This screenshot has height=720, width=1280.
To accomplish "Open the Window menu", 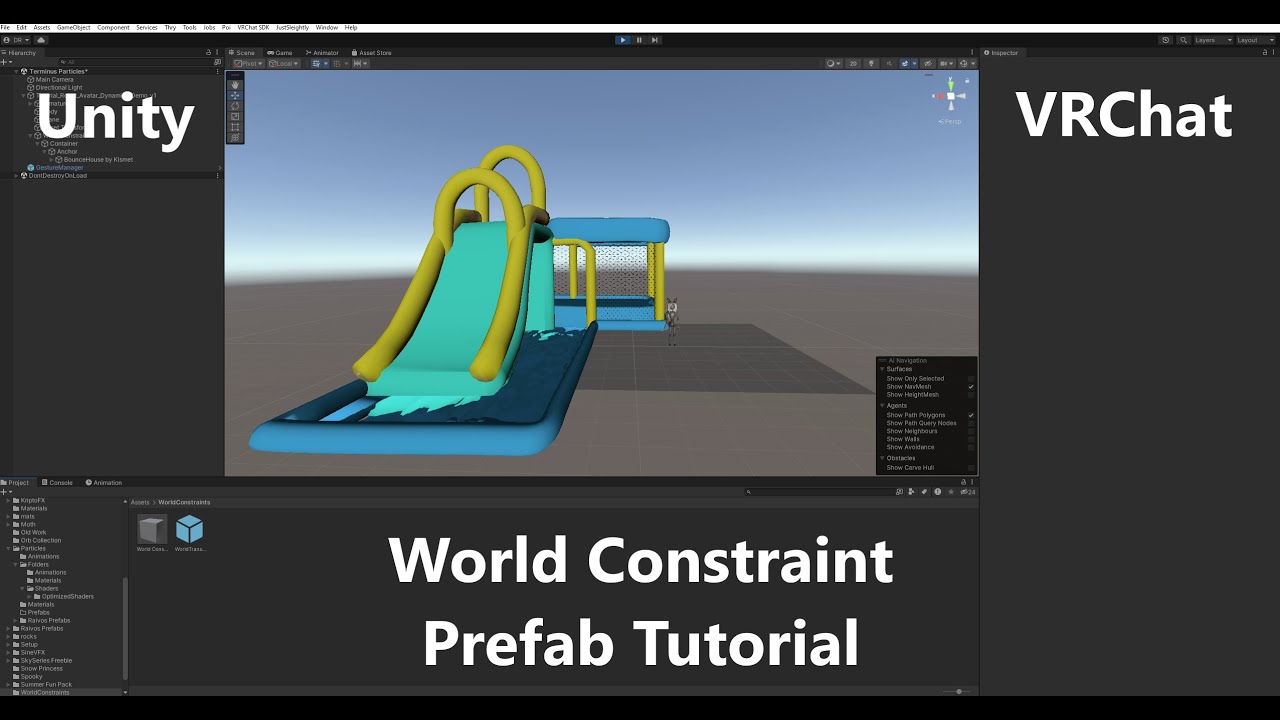I will [x=326, y=27].
